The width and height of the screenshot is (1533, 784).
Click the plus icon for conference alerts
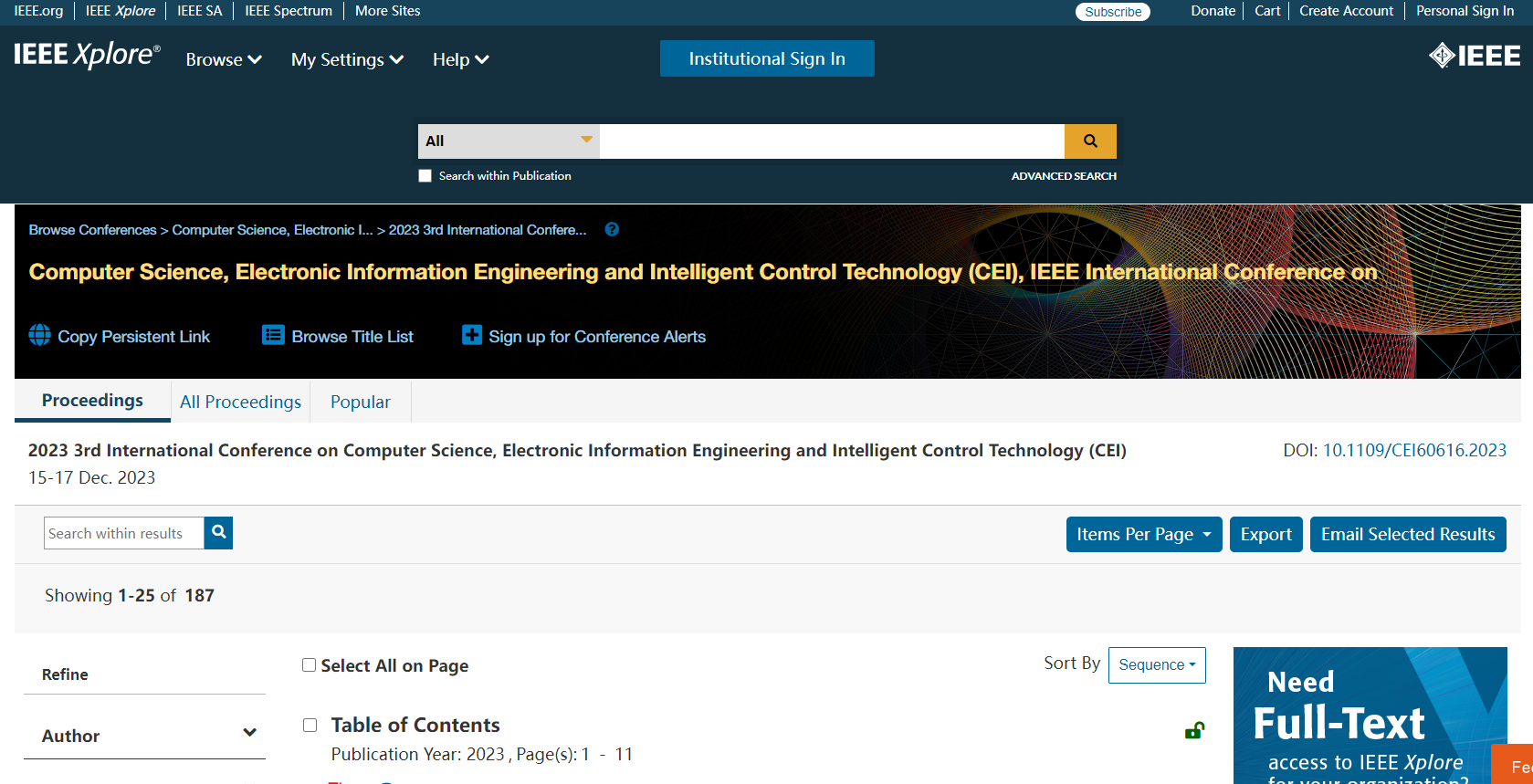coord(471,336)
